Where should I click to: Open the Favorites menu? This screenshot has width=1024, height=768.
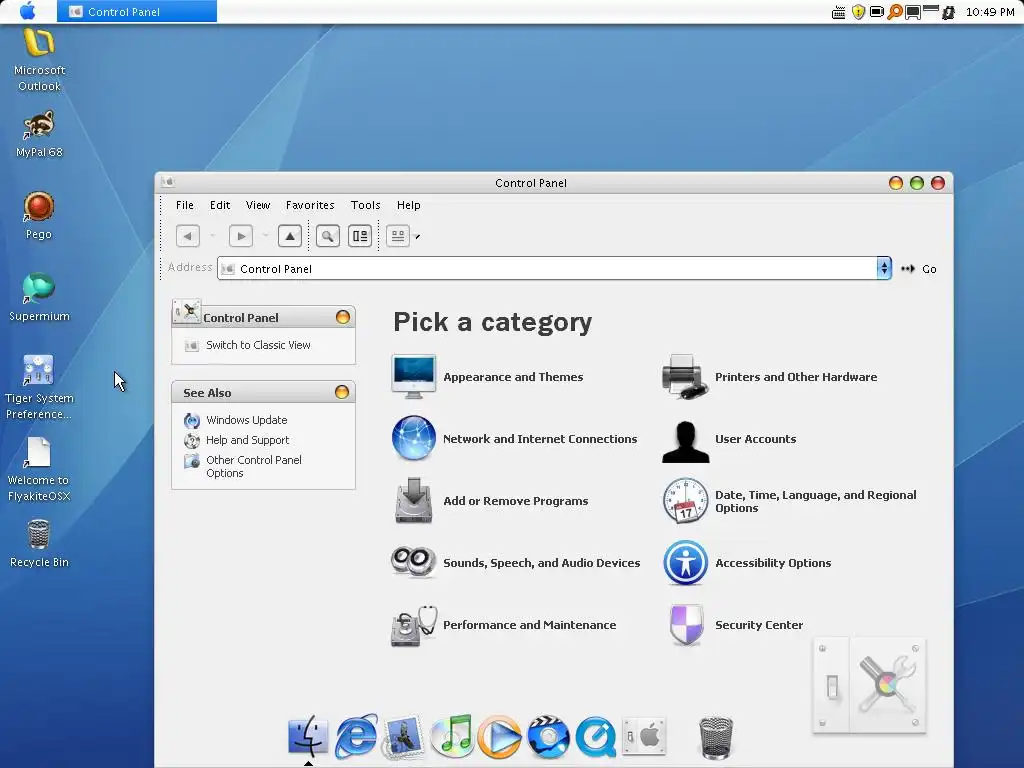(x=310, y=205)
